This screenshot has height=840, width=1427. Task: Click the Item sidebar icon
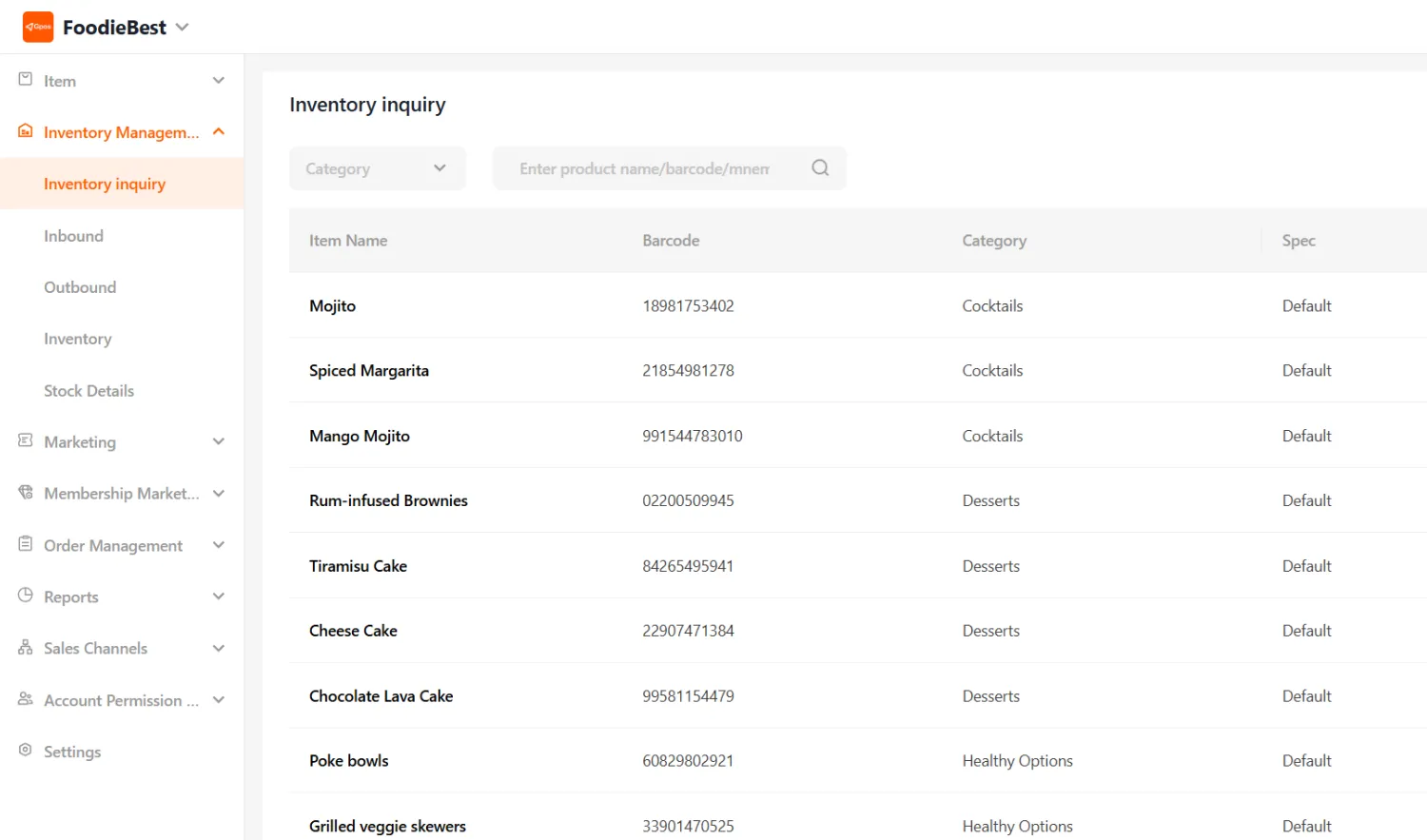[x=26, y=80]
